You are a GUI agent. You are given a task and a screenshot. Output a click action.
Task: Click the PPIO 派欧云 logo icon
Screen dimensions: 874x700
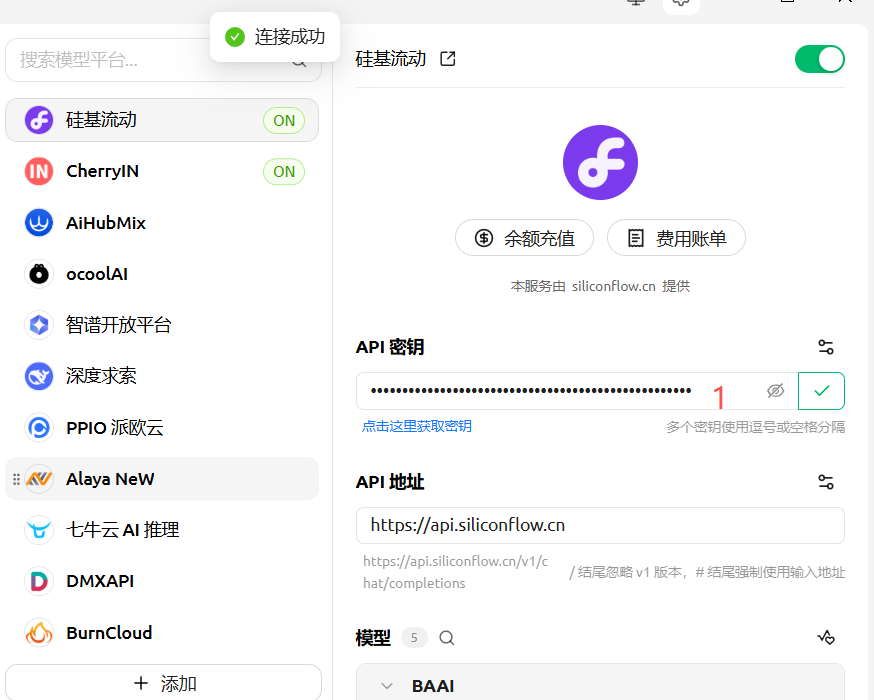click(x=39, y=427)
